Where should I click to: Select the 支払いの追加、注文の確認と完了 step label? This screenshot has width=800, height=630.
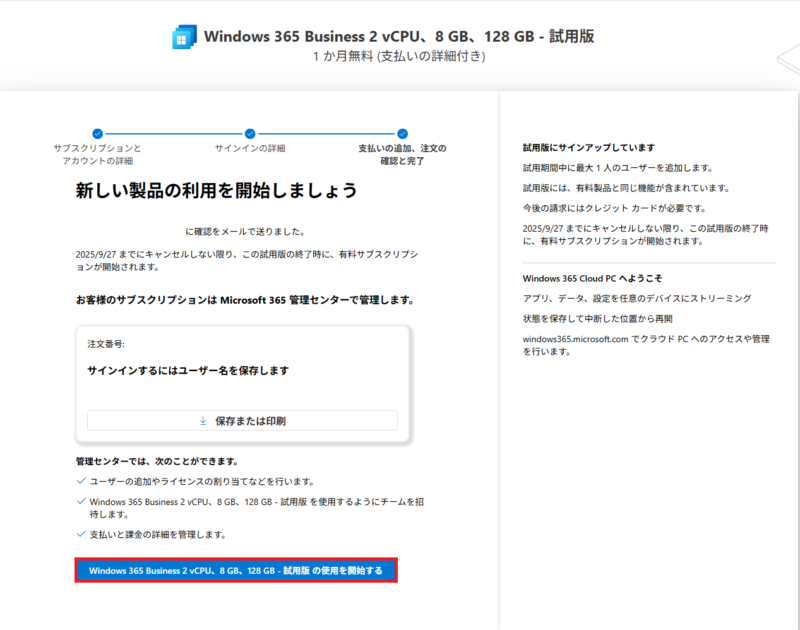402,155
